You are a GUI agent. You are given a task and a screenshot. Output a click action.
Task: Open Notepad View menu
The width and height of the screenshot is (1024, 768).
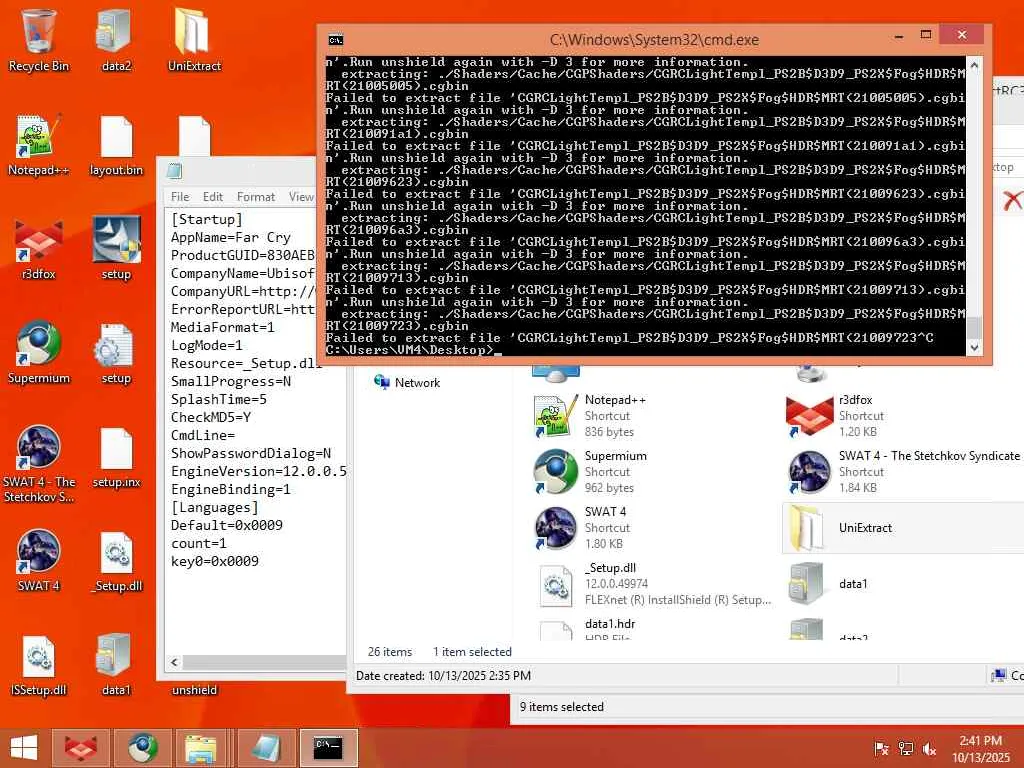pyautogui.click(x=301, y=197)
